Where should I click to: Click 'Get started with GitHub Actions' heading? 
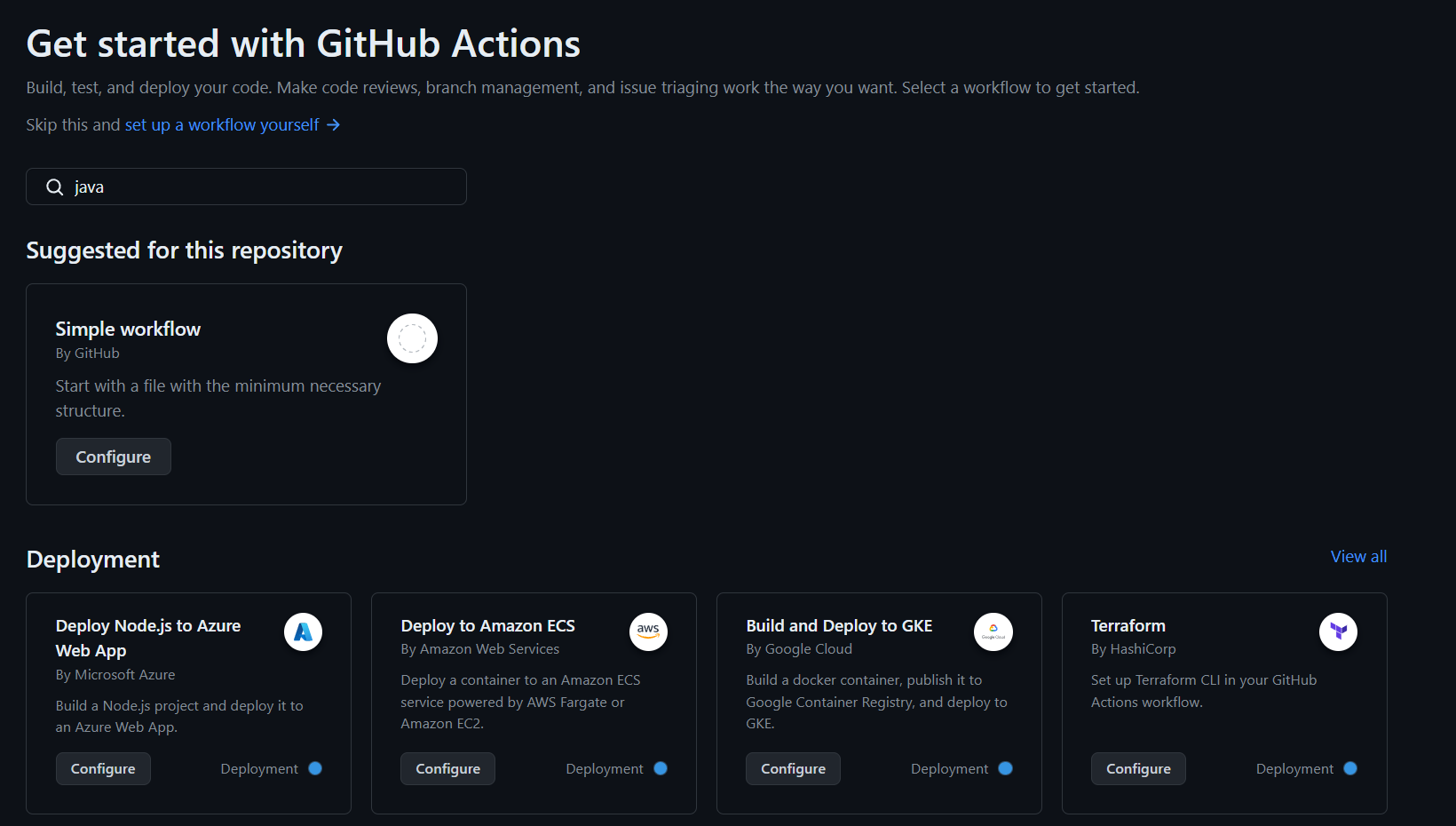click(x=304, y=44)
